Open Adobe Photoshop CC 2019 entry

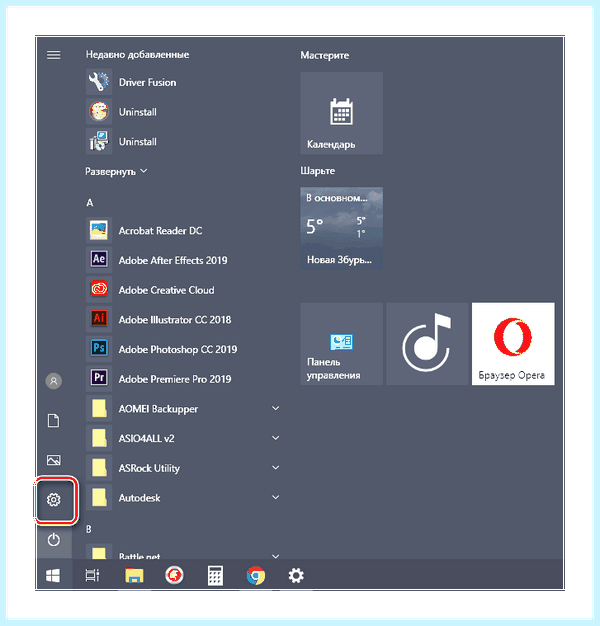[x=183, y=349]
